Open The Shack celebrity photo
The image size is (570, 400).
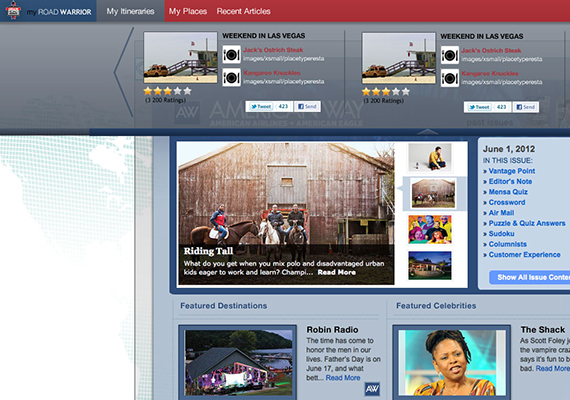point(452,362)
